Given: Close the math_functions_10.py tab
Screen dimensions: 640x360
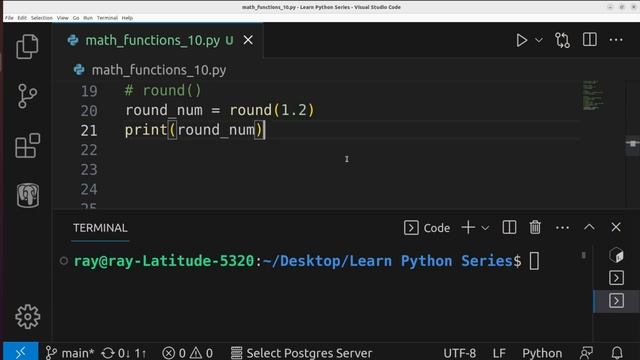Looking at the screenshot, I should (x=248, y=40).
